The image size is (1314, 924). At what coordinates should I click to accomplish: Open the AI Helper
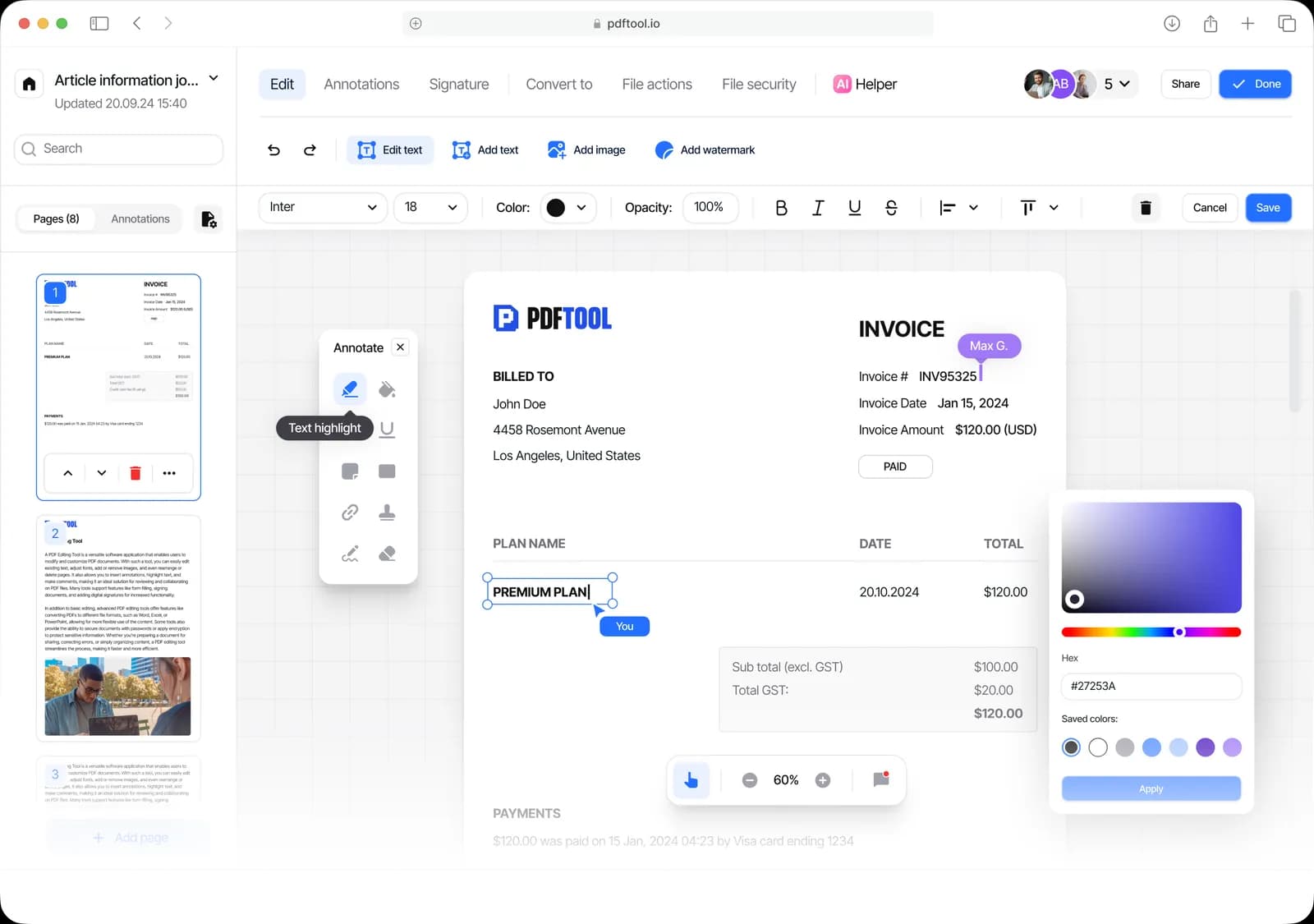tap(865, 85)
